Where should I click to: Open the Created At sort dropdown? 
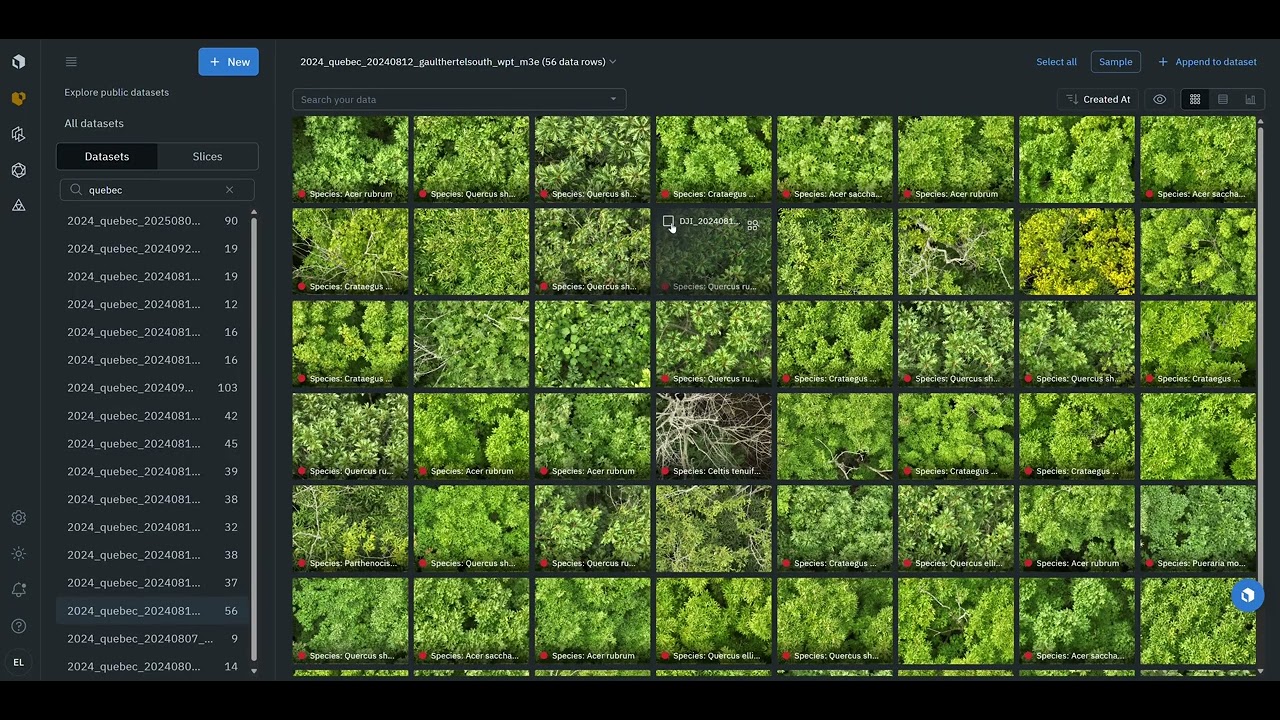point(1098,99)
